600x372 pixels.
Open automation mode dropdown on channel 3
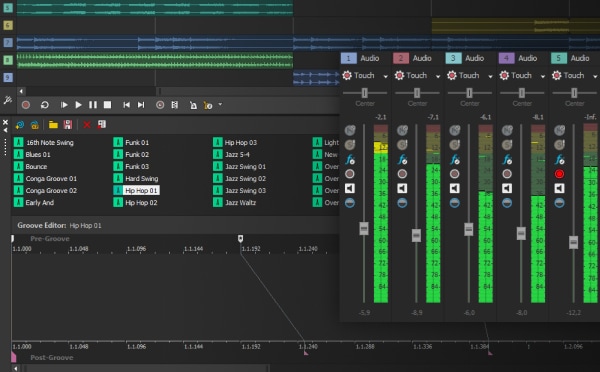click(490, 76)
